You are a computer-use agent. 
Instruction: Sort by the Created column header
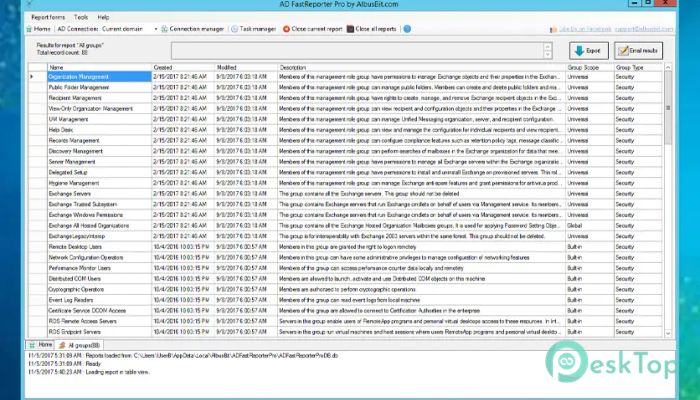tap(183, 67)
